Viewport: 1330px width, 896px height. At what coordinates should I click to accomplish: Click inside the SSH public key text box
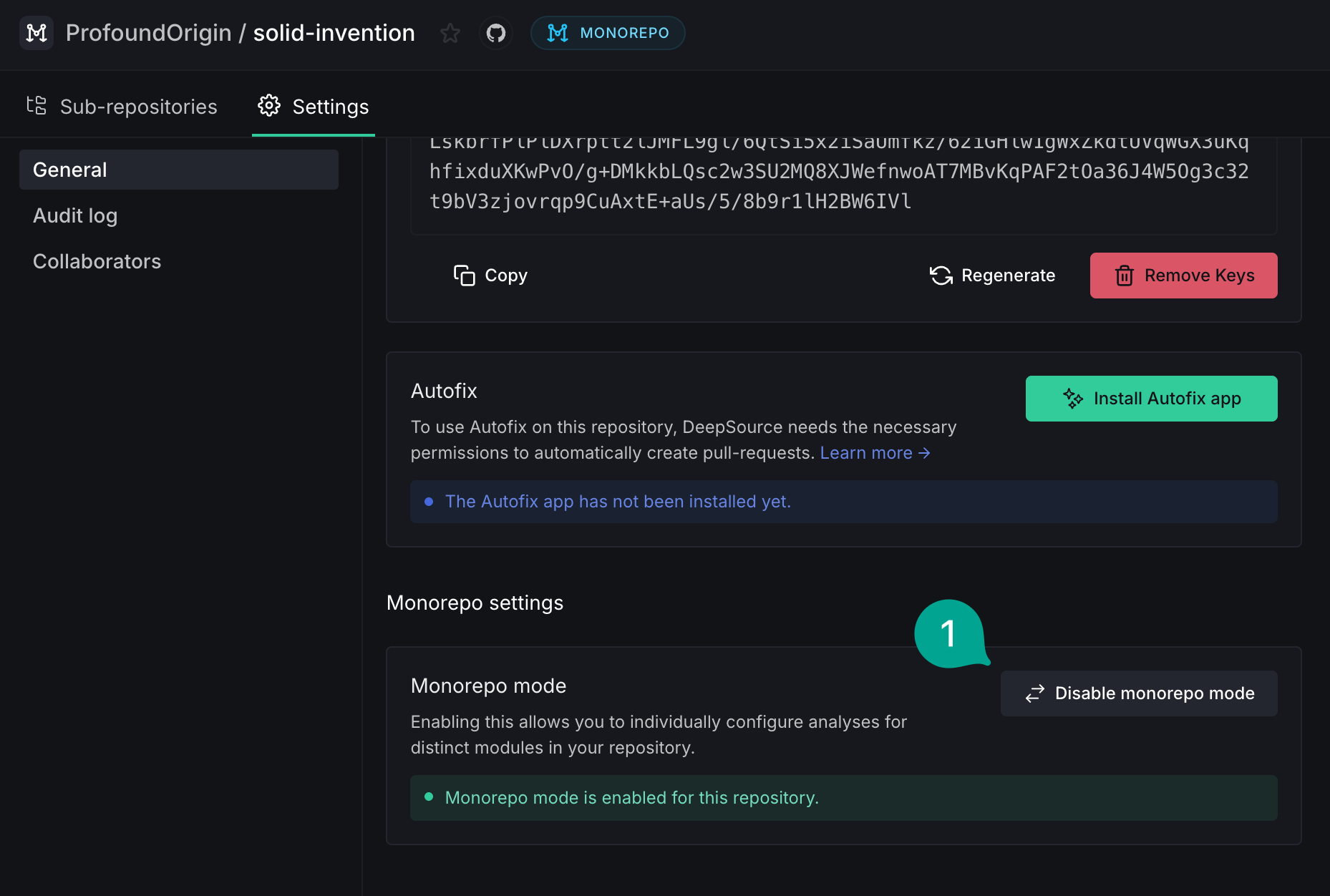point(844,185)
